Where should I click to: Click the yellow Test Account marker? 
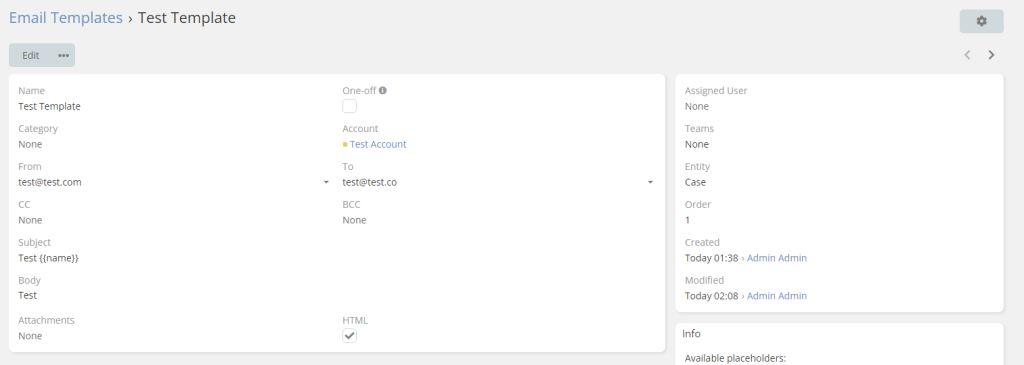pyautogui.click(x=345, y=144)
